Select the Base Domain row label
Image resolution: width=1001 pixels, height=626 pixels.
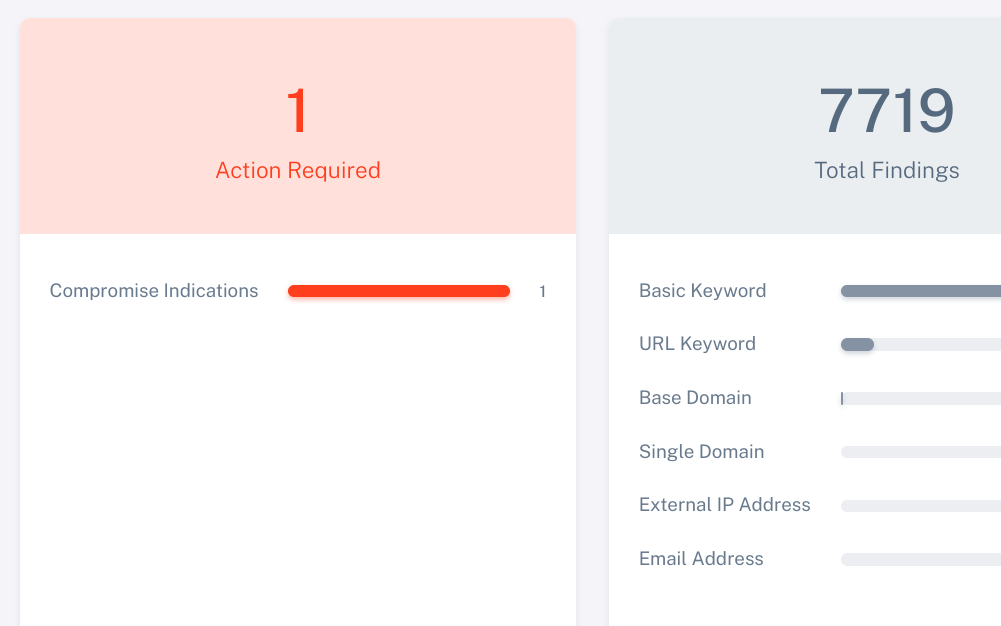click(x=695, y=398)
